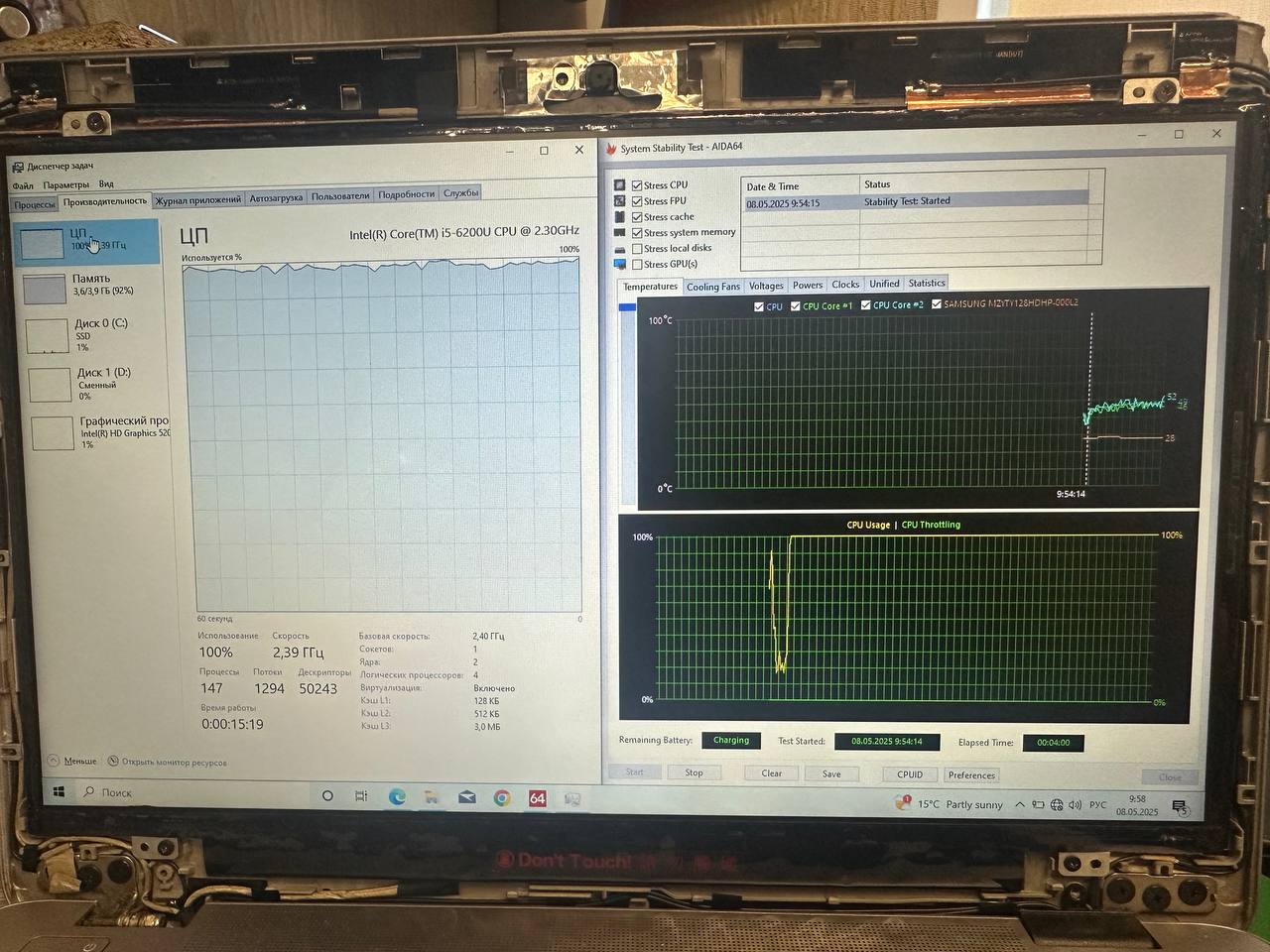Open Task View on the taskbar
This screenshot has width=1270, height=952.
[x=361, y=796]
